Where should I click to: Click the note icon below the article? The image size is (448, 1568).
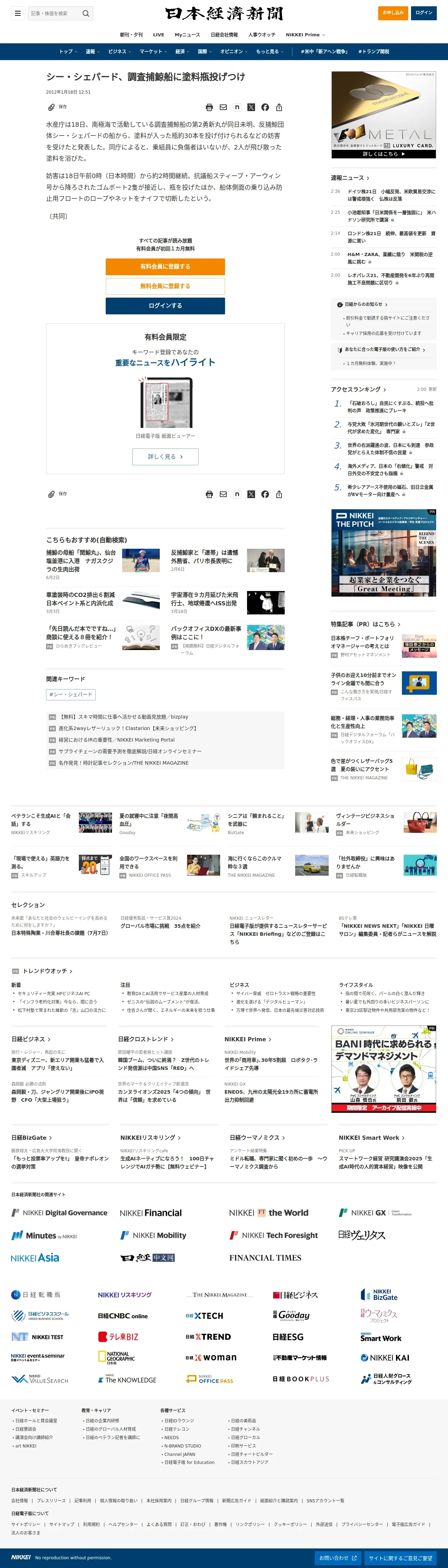click(x=237, y=494)
